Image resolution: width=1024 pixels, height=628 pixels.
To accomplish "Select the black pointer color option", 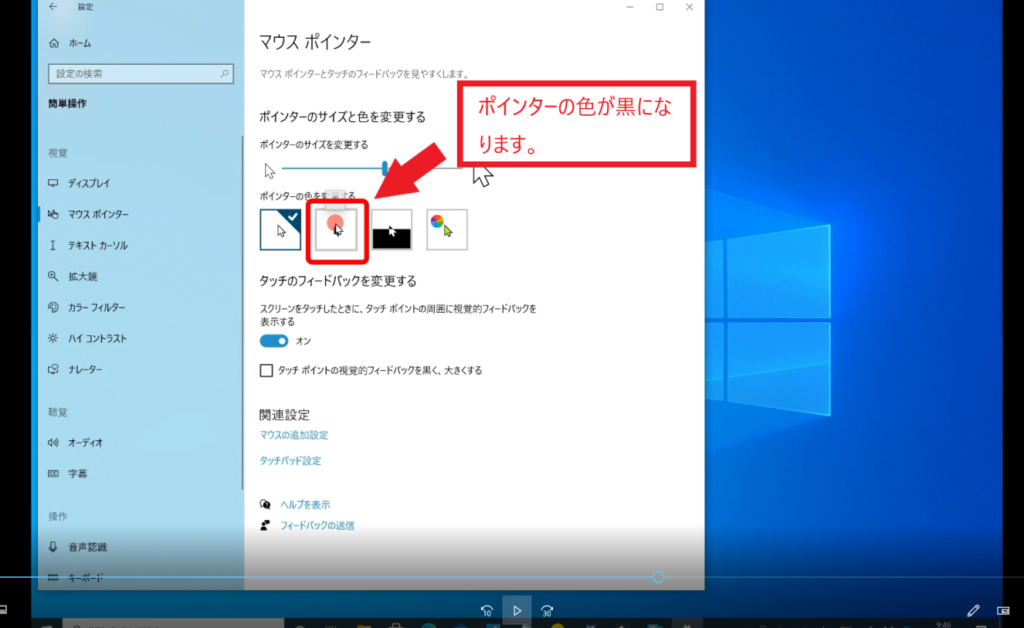I will (336, 229).
